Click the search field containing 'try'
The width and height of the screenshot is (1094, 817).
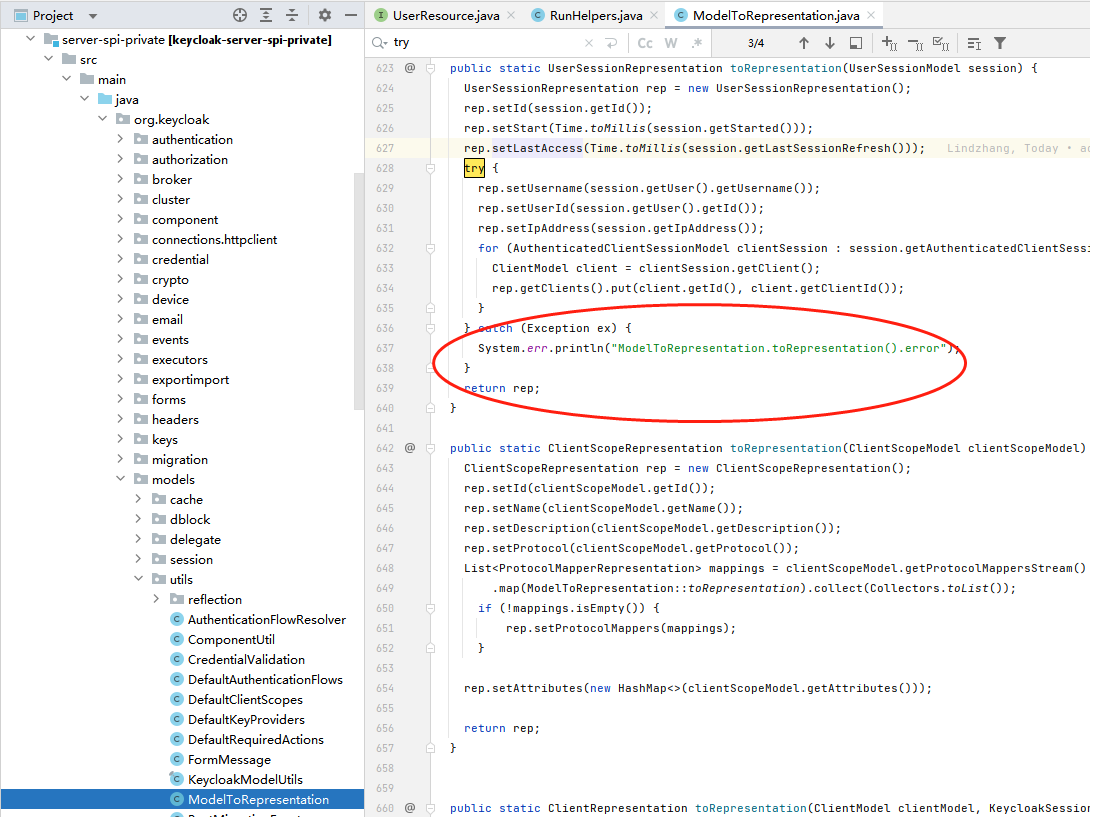486,43
